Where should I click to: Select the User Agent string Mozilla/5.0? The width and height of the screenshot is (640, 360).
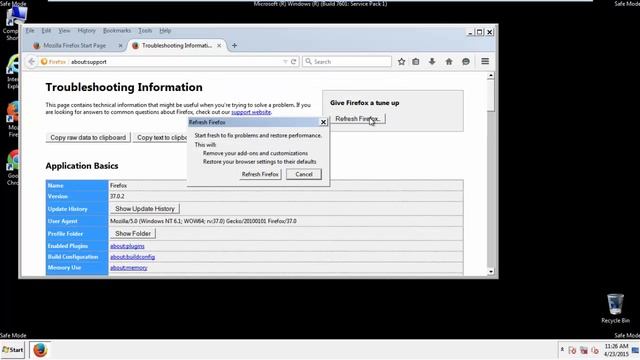[203, 221]
